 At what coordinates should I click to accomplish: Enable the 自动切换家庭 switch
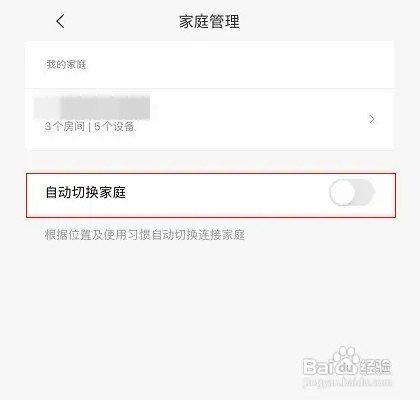pos(352,192)
